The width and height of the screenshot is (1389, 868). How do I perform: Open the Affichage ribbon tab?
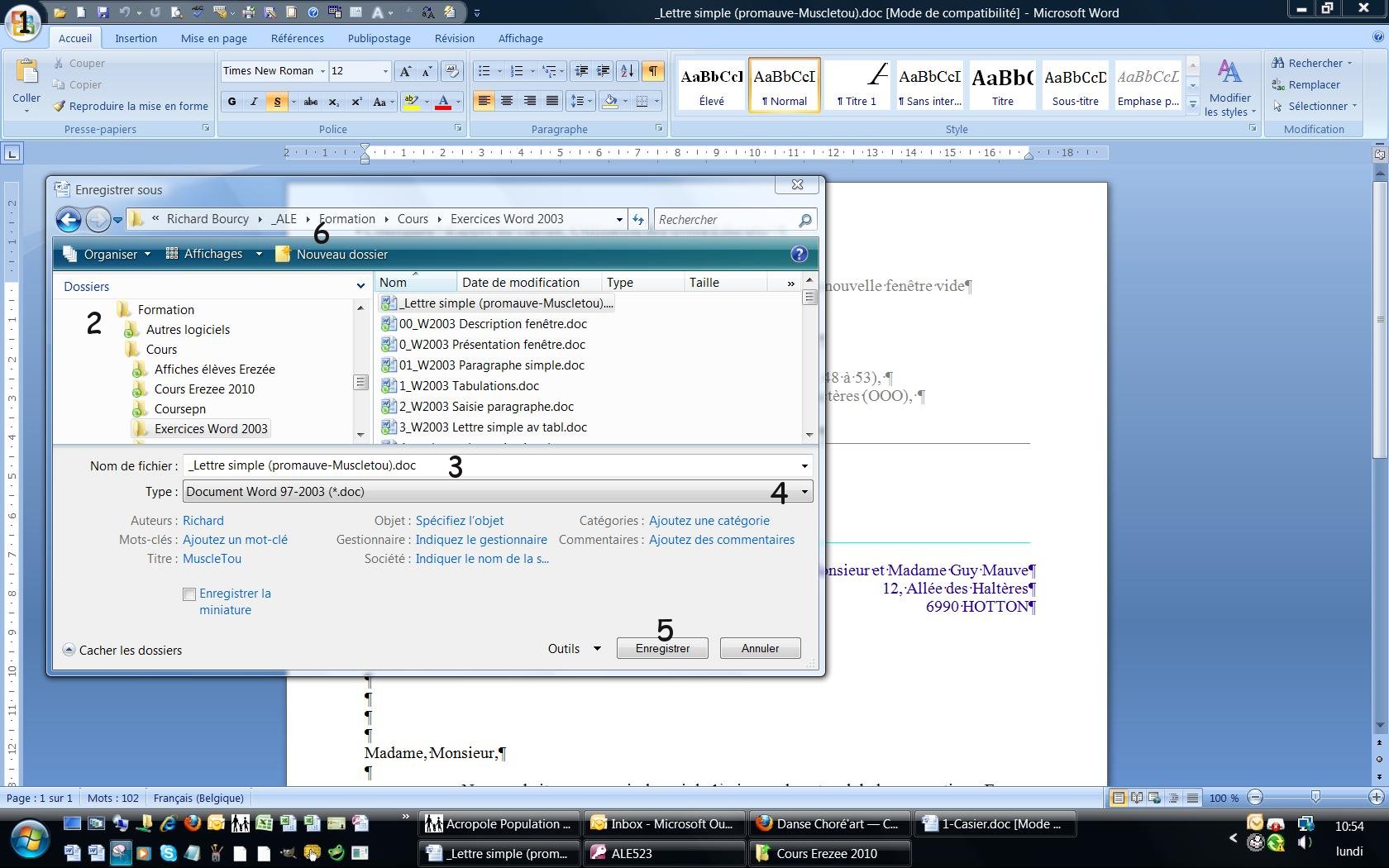tap(521, 38)
